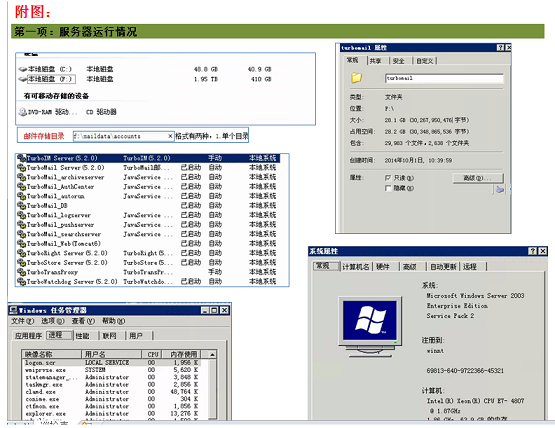
Task: Click the turbomail folder name field
Action: coord(444,78)
